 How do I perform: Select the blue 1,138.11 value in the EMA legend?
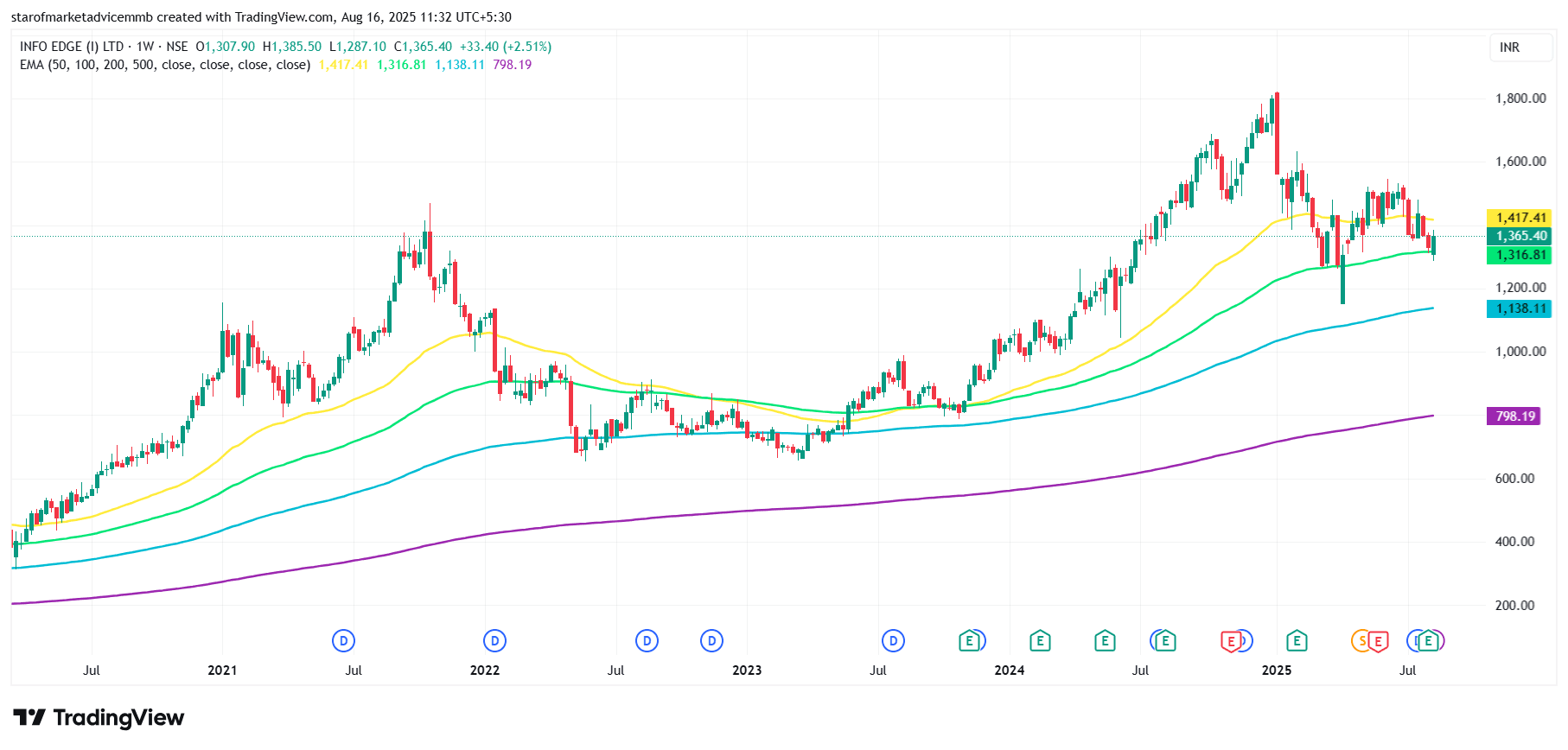(x=460, y=65)
